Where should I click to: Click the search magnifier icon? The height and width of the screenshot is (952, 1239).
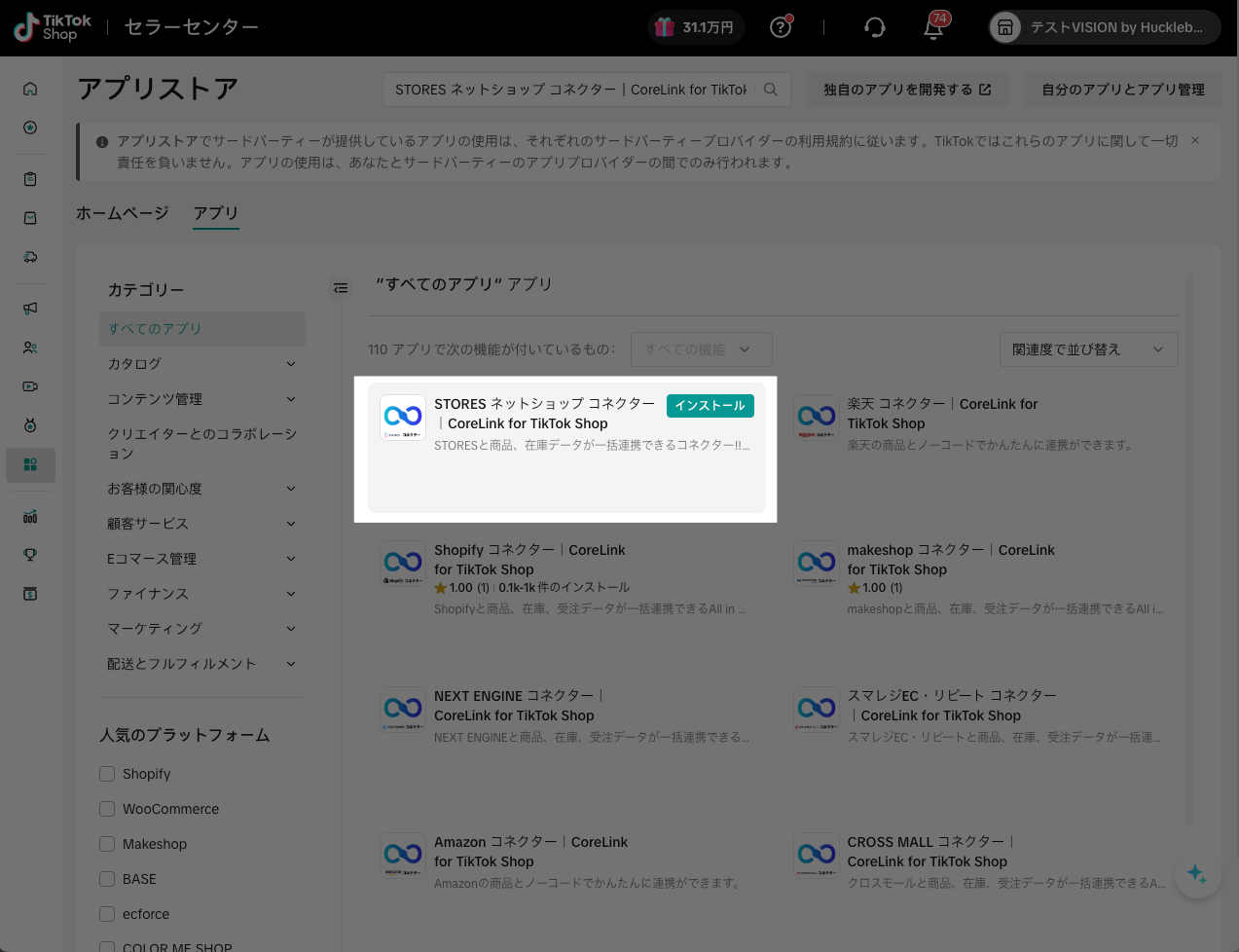(771, 90)
